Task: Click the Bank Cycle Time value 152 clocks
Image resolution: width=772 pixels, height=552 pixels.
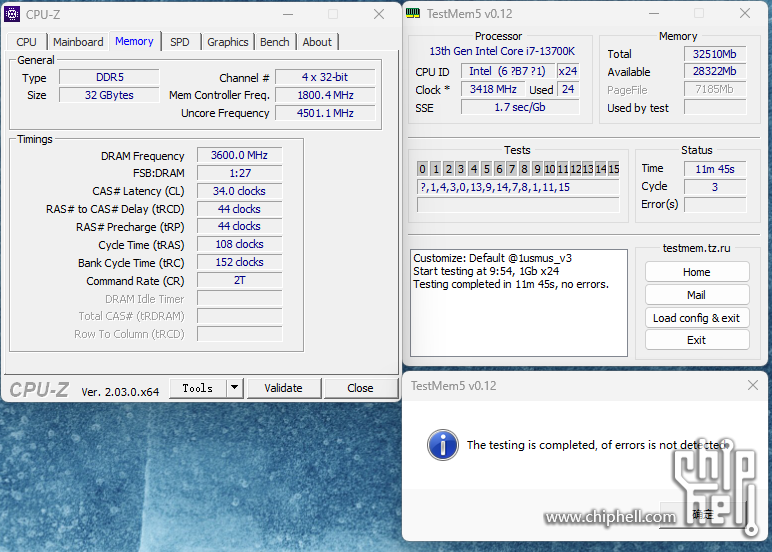Action: pos(239,262)
